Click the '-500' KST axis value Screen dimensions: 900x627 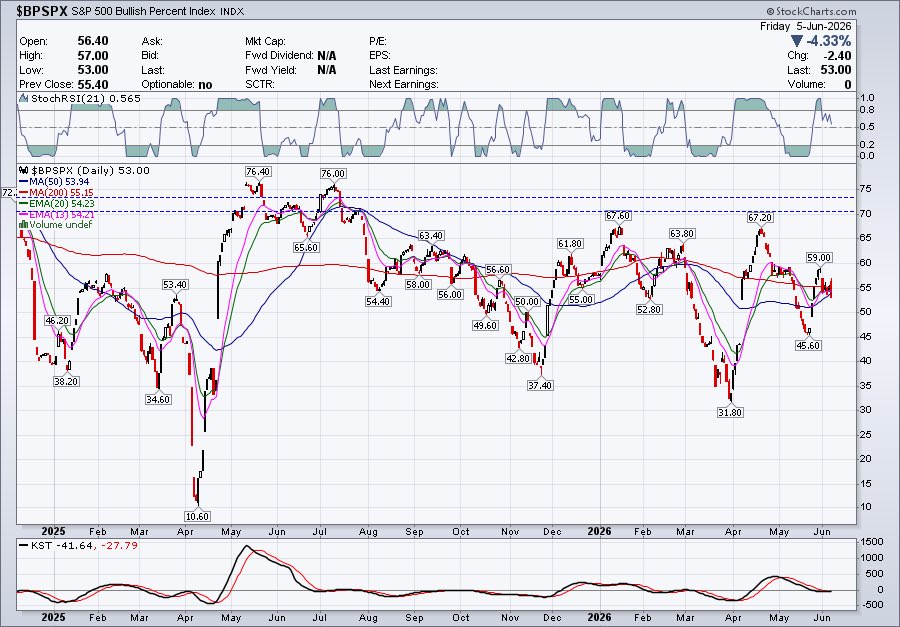pos(871,605)
